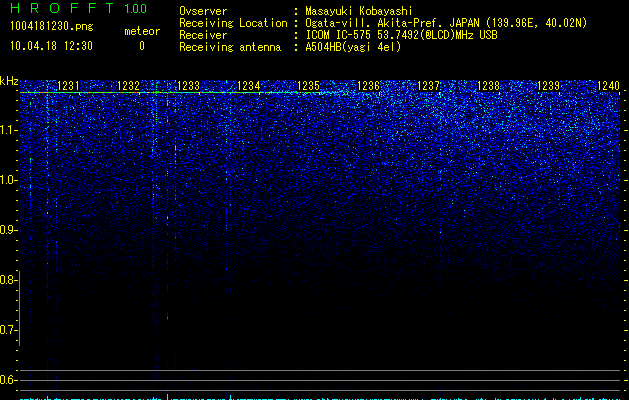Click time marker 1233

point(188,86)
